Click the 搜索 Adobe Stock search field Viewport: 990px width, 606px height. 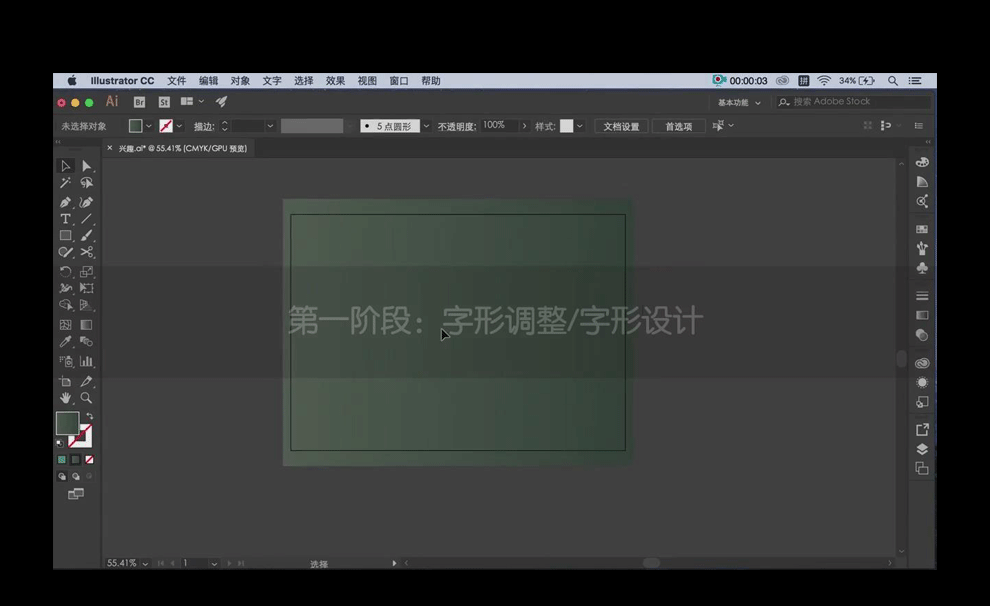(854, 102)
